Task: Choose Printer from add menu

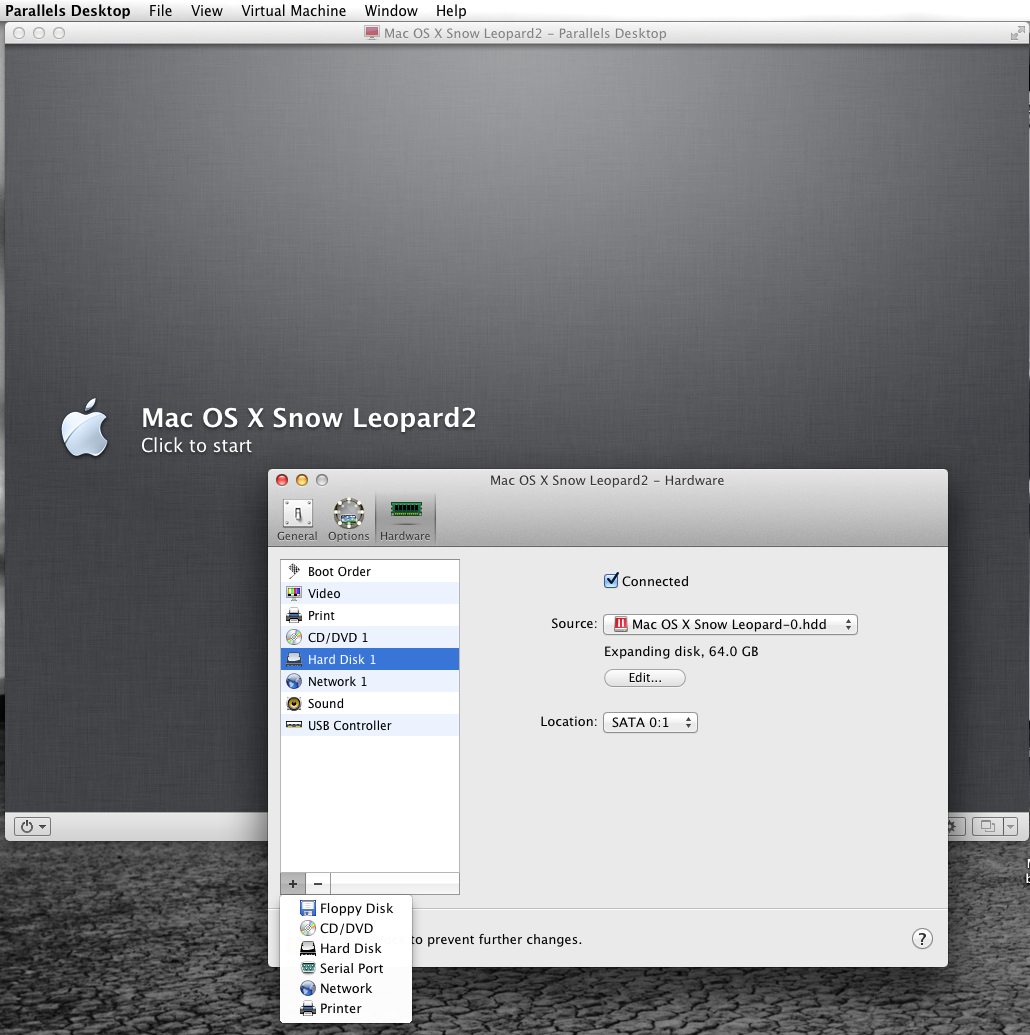Action: pos(346,1009)
